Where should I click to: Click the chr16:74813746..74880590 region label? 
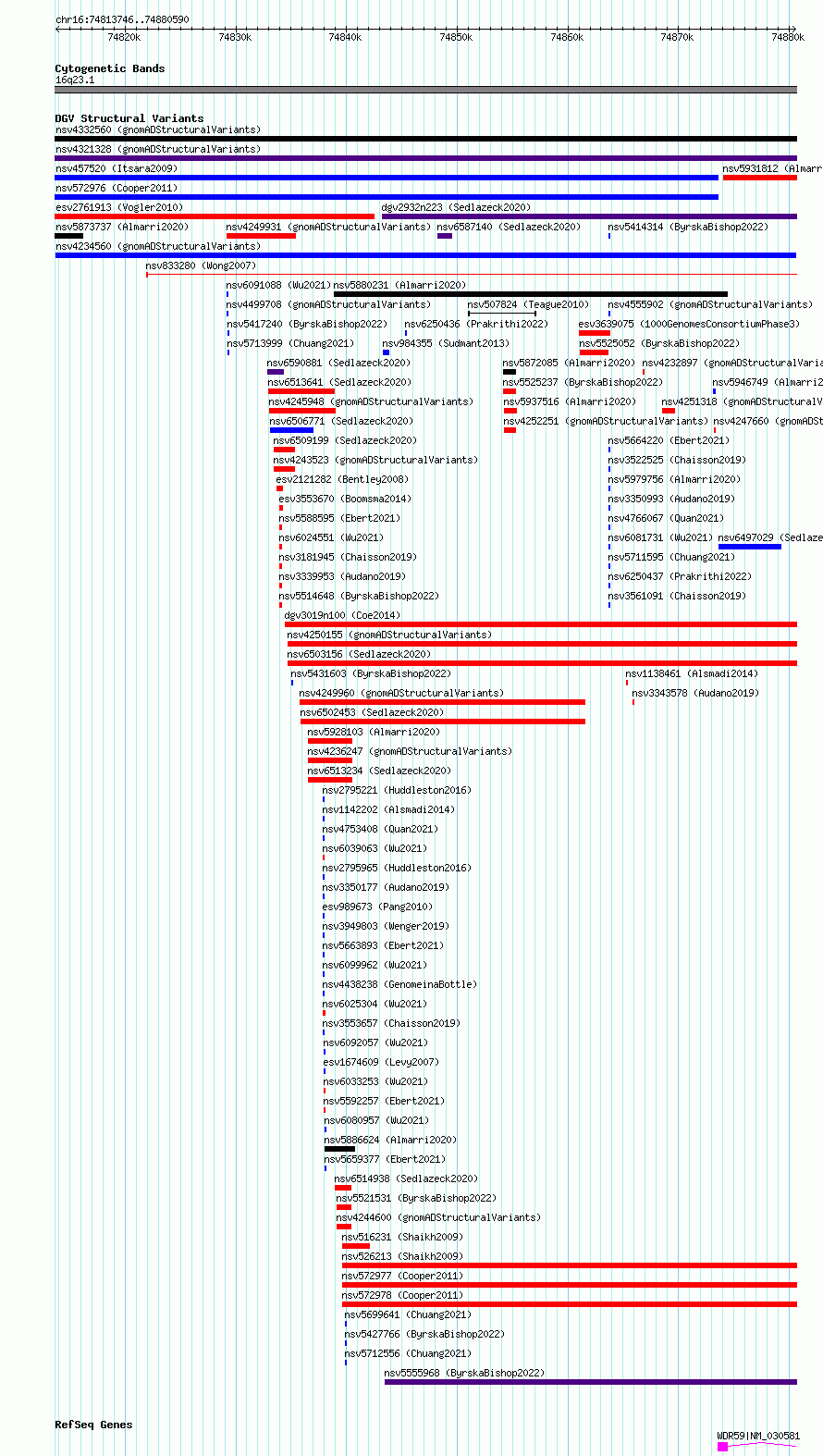[x=122, y=19]
